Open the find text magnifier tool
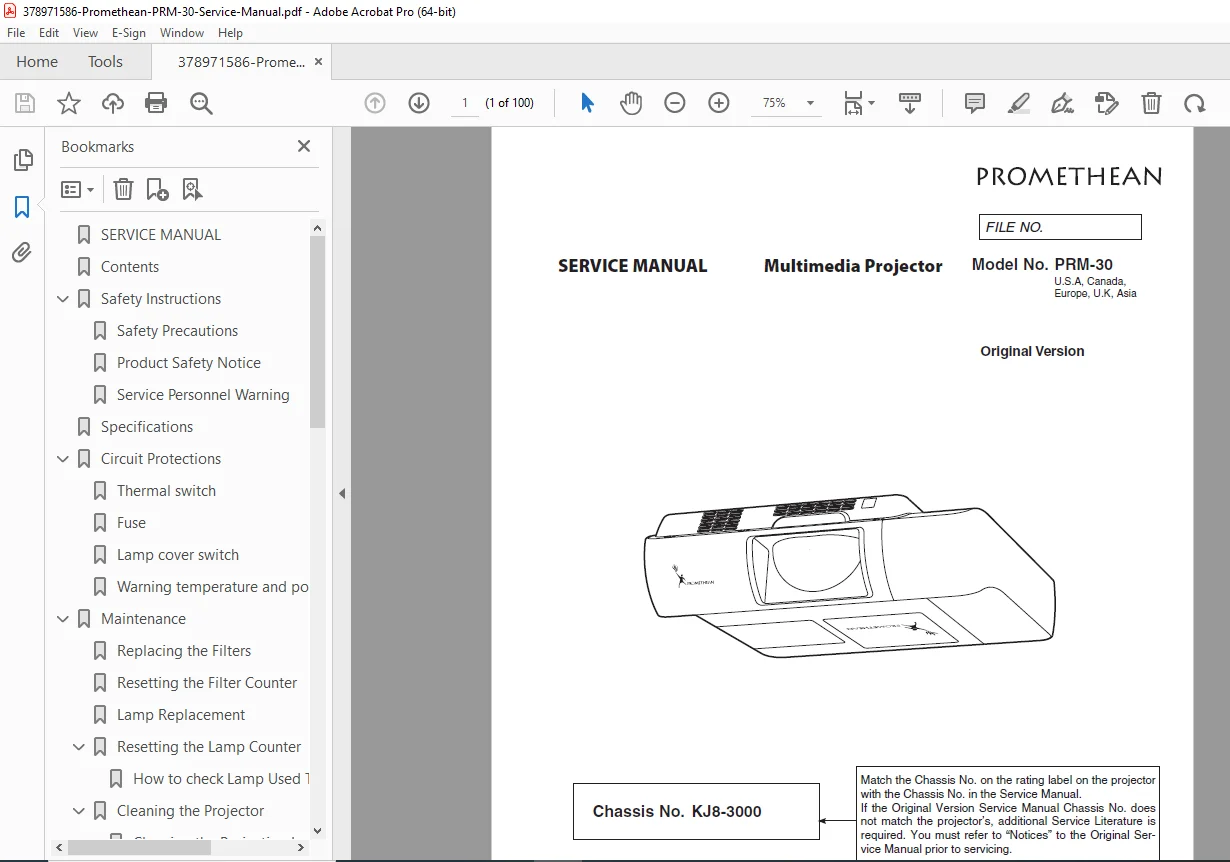This screenshot has width=1230, height=862. [x=201, y=103]
